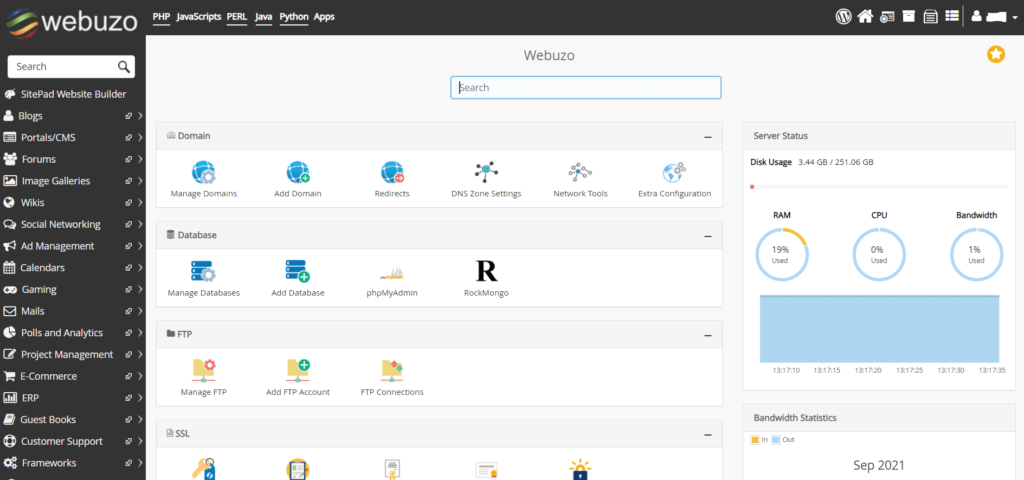Select the PHP tab

tap(161, 17)
